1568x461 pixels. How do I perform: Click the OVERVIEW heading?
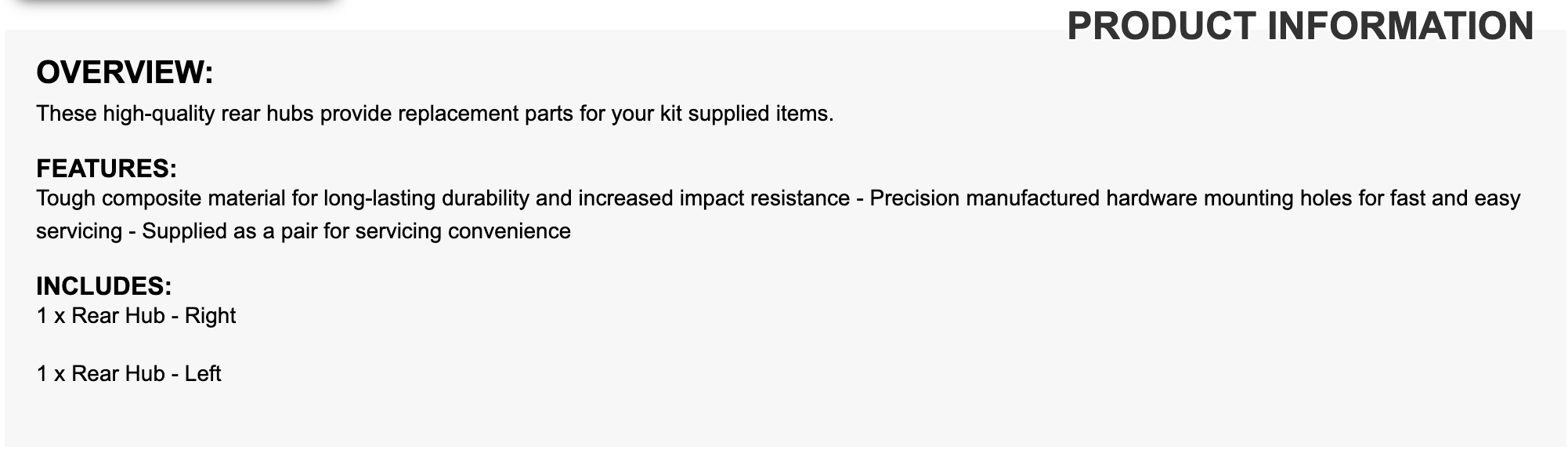click(x=125, y=73)
